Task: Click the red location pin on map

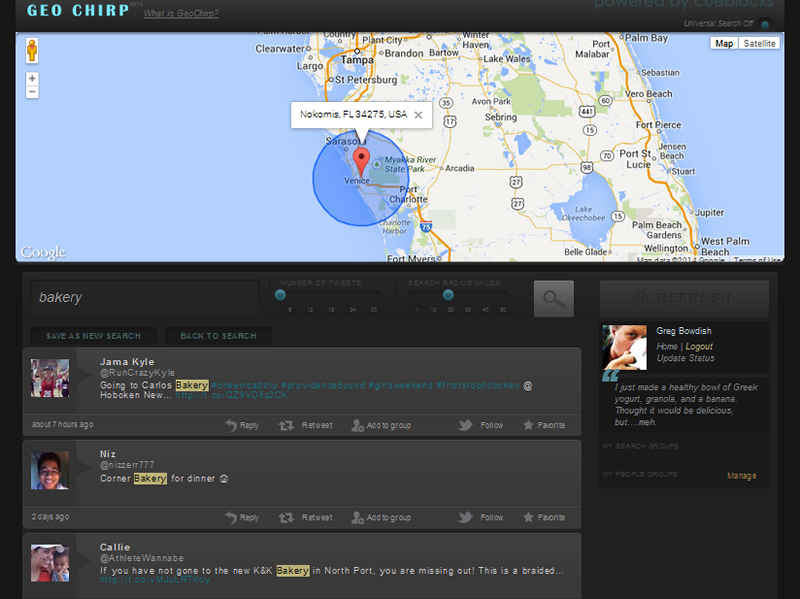Action: click(x=361, y=162)
